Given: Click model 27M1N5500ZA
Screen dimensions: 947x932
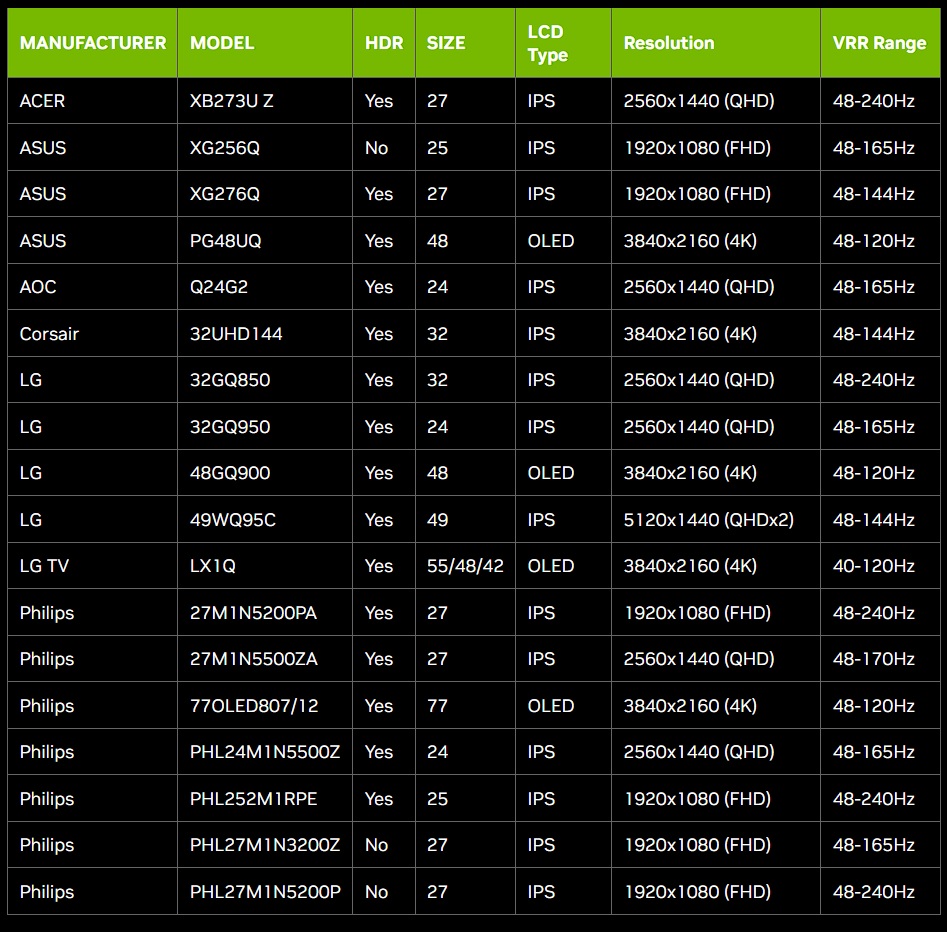Looking at the screenshot, I should click(265, 659).
